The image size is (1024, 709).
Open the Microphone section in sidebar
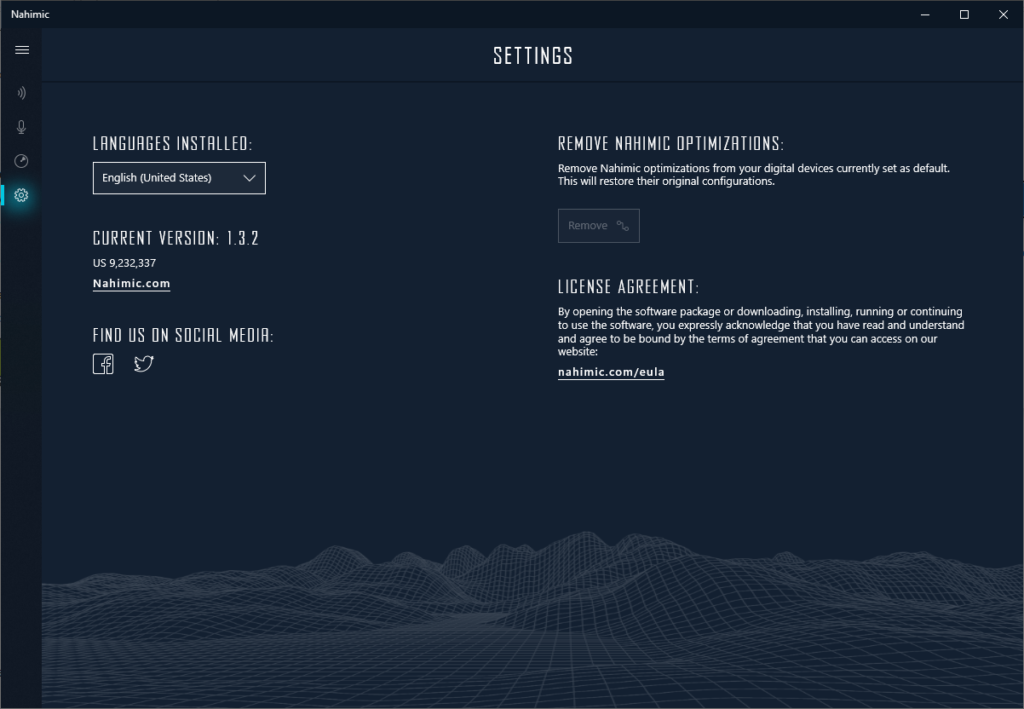click(x=21, y=127)
